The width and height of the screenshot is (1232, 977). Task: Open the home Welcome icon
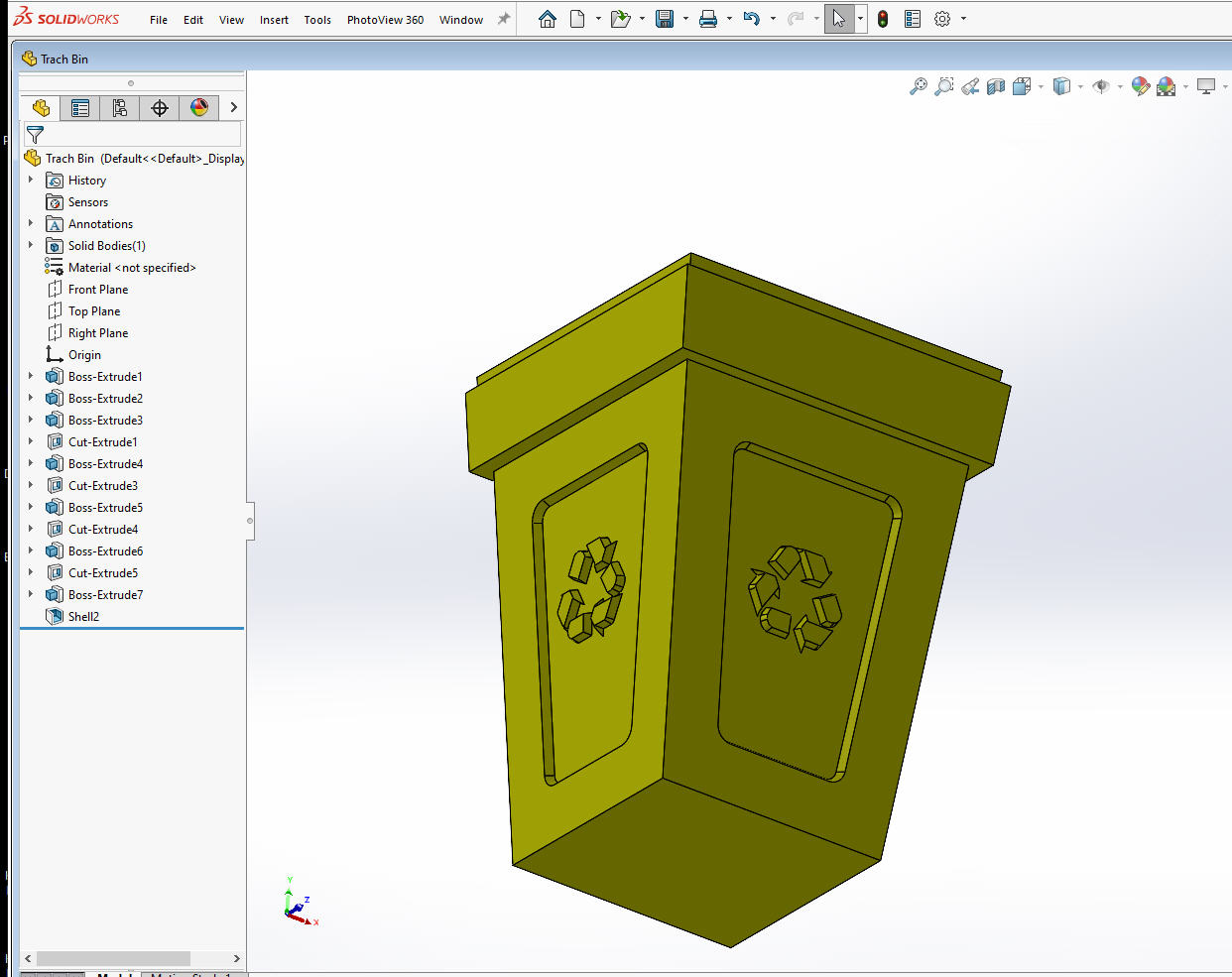tap(547, 19)
